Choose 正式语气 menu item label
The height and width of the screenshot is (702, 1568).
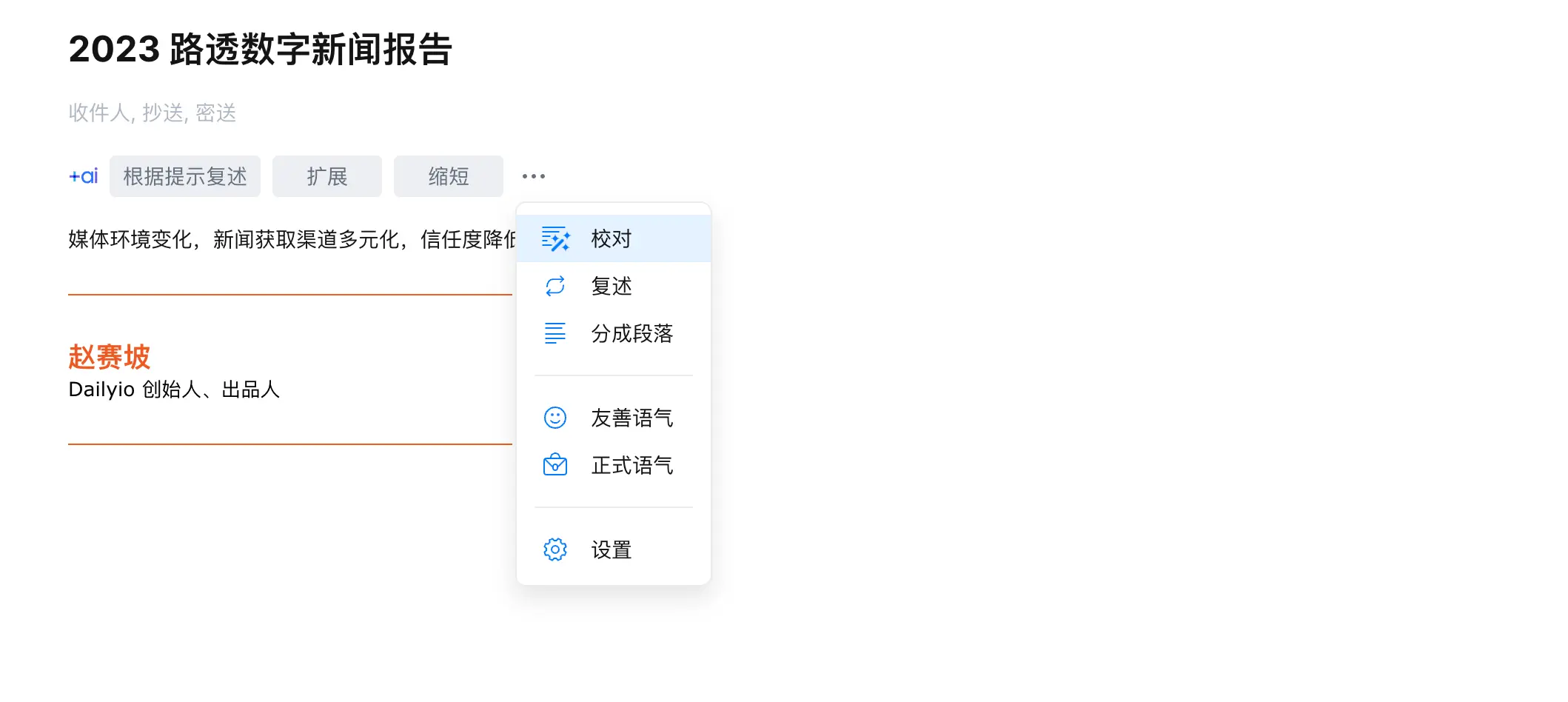tap(632, 465)
